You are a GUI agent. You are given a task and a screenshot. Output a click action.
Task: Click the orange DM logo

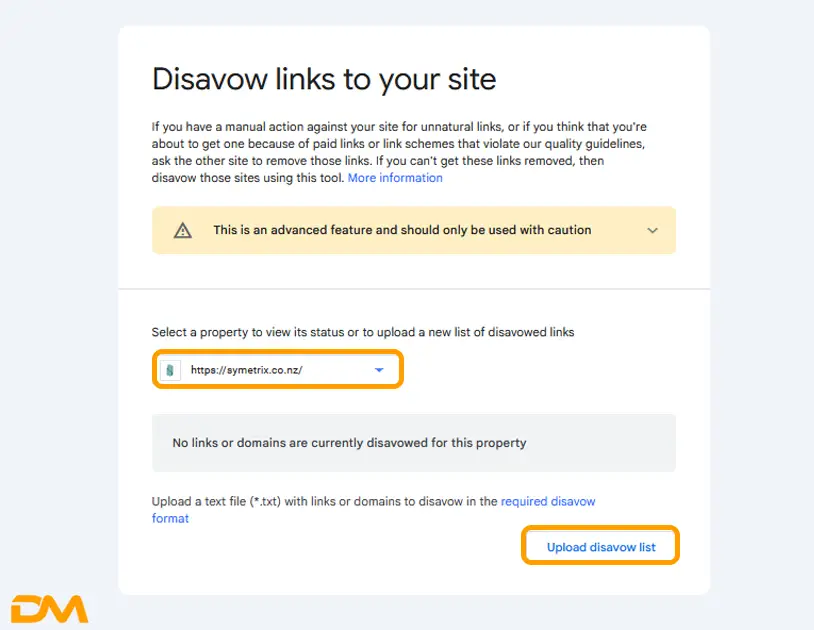(49, 608)
